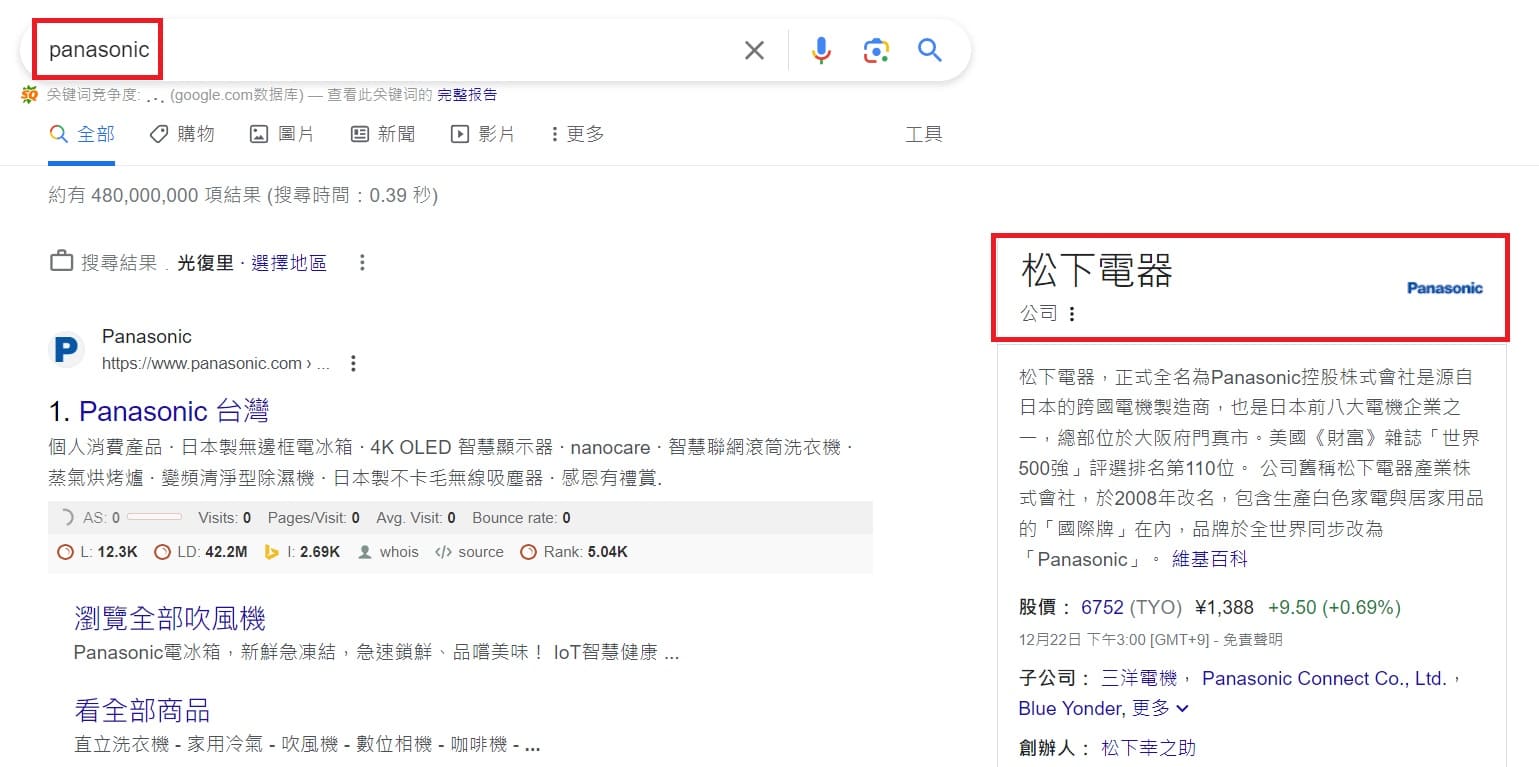Viewport: 1539px width, 767px height.
Task: Click the whois person icon
Action: 365,552
